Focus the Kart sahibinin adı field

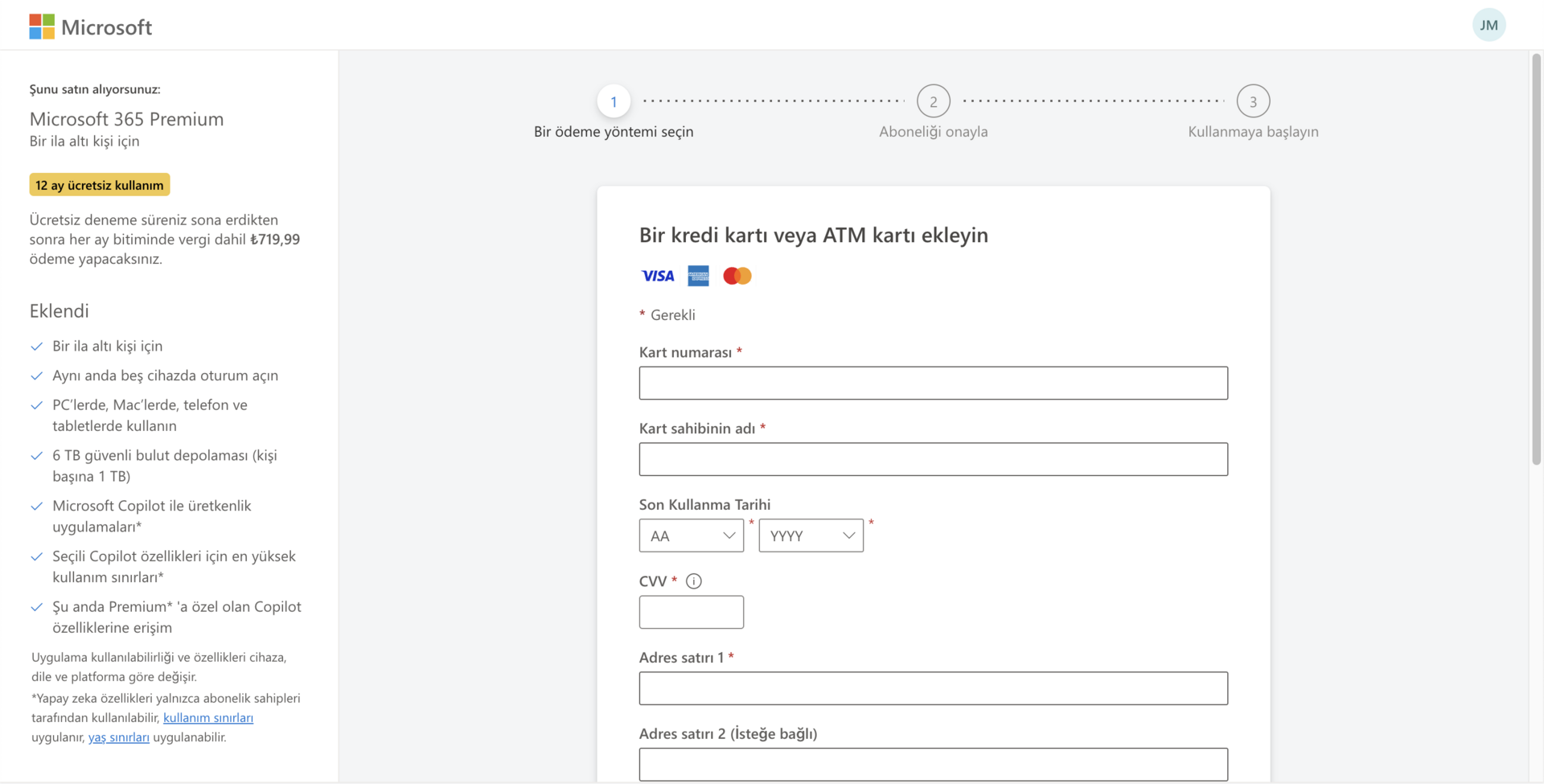pyautogui.click(x=933, y=459)
